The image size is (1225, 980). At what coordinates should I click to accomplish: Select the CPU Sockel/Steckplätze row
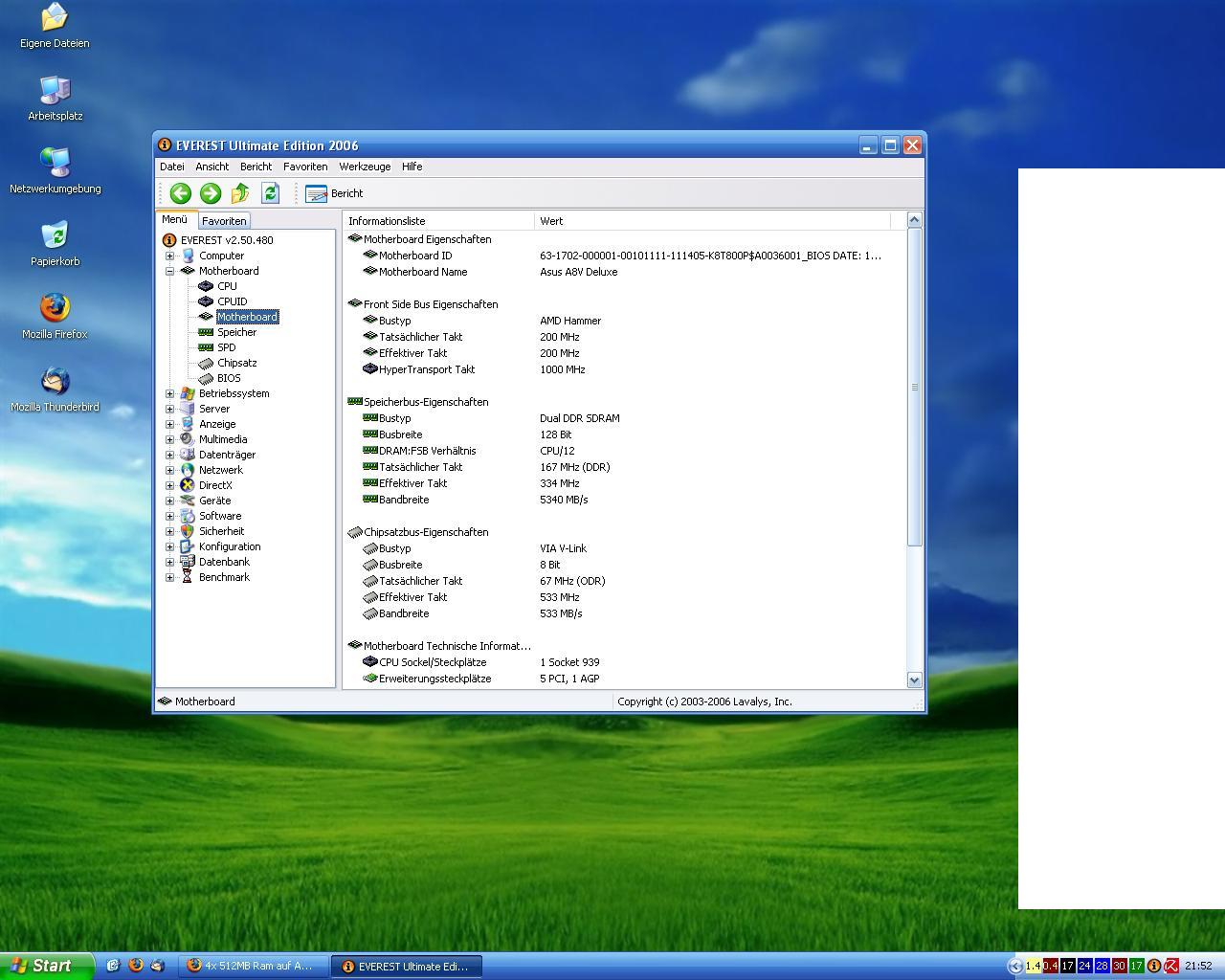point(624,662)
